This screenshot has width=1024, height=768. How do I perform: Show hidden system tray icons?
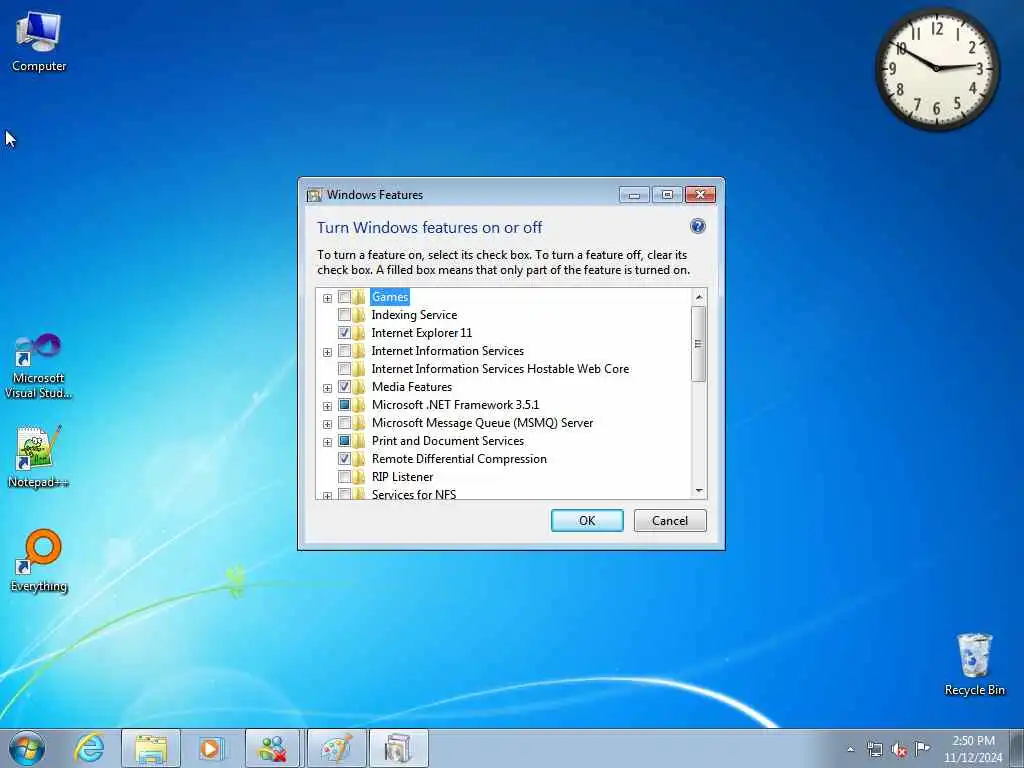850,749
